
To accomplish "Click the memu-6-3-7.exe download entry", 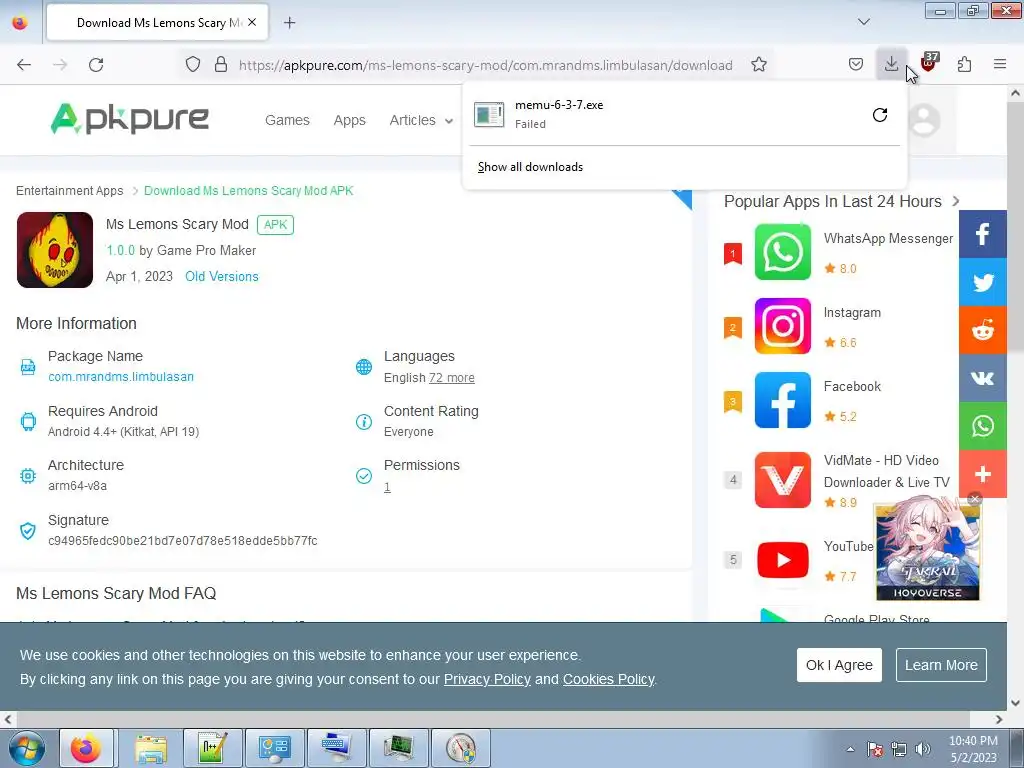I will 665,114.
